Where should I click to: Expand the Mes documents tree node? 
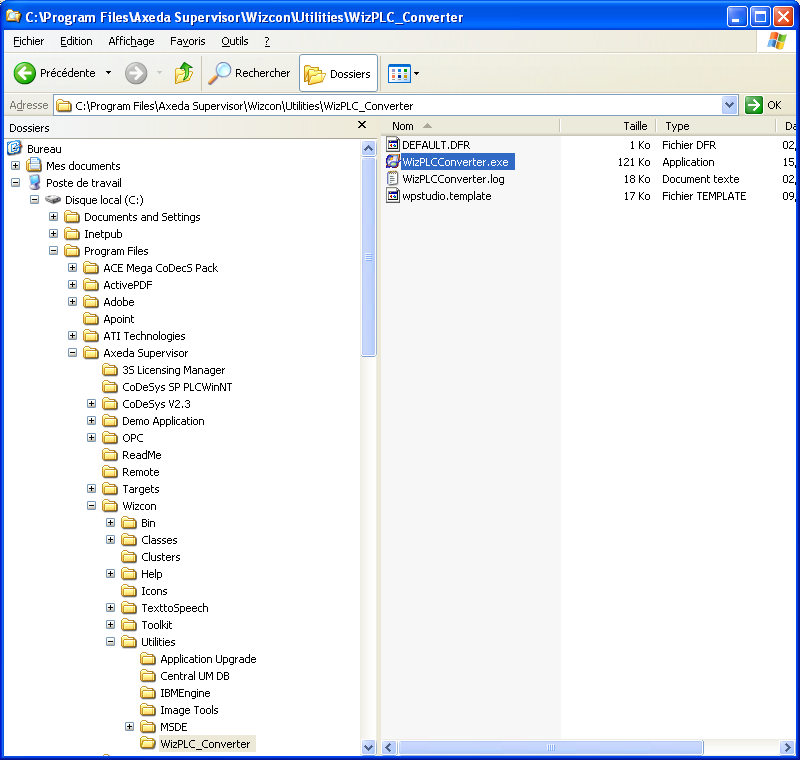[x=15, y=166]
